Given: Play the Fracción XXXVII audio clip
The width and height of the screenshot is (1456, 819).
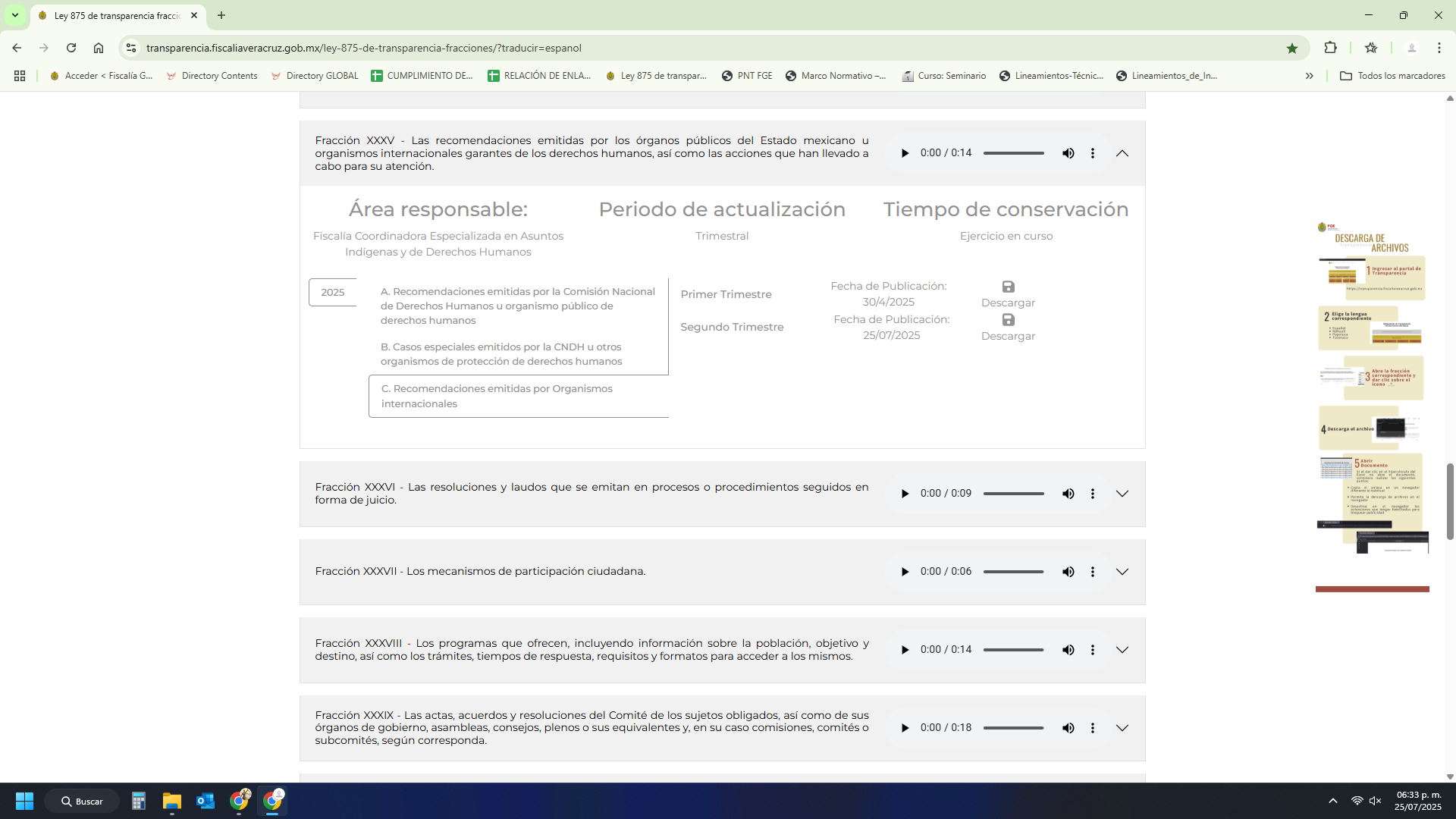Looking at the screenshot, I should pos(905,572).
